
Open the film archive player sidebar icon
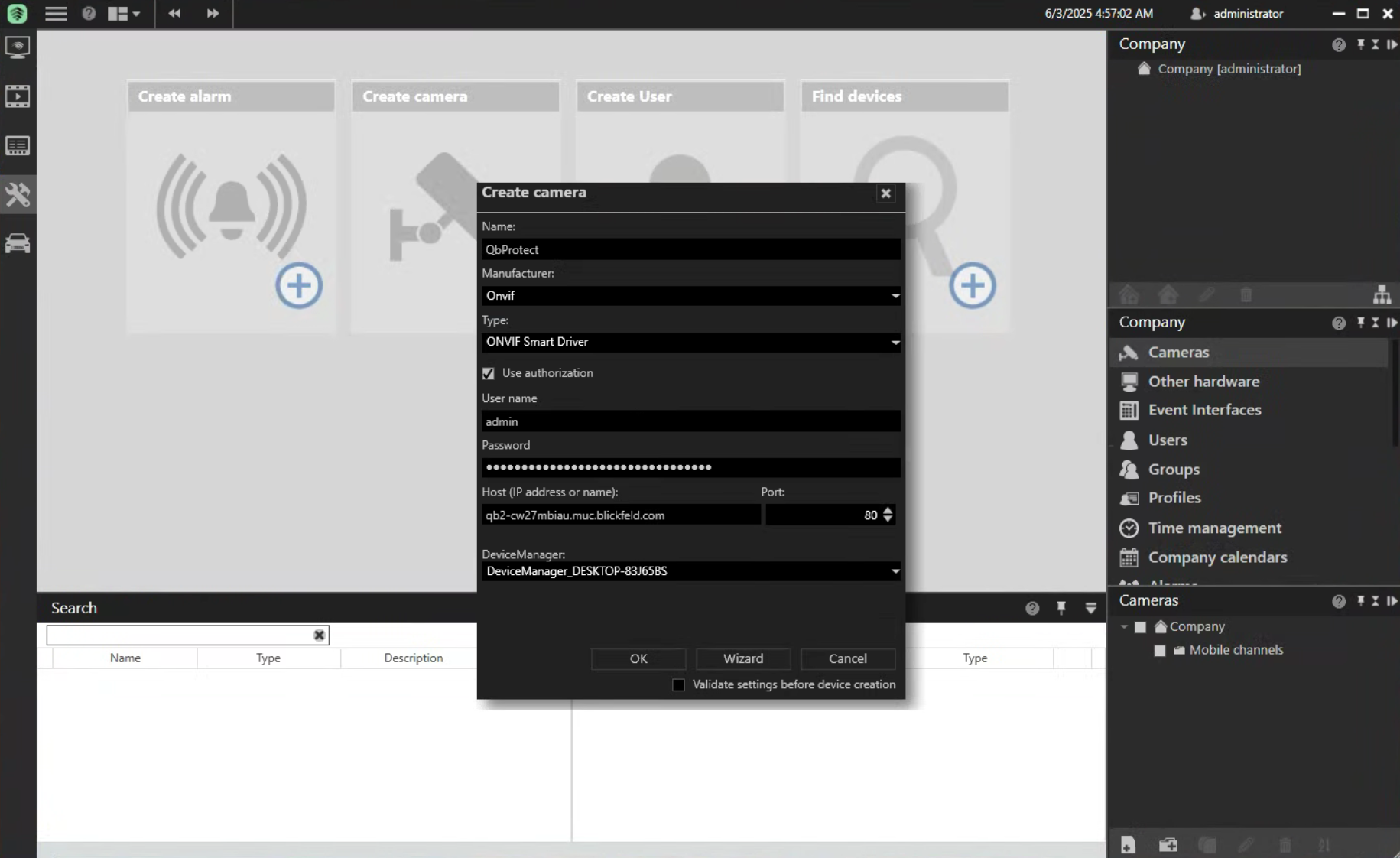pos(18,96)
